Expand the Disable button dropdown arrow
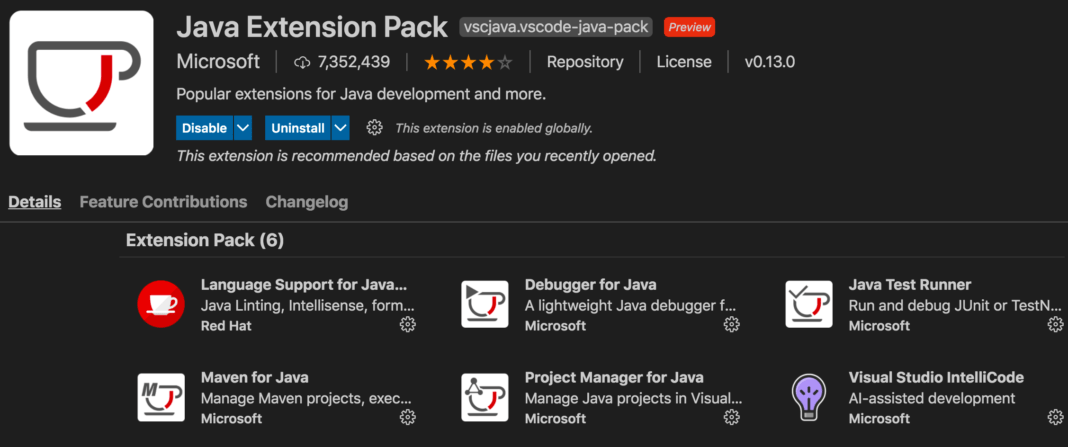 point(243,127)
